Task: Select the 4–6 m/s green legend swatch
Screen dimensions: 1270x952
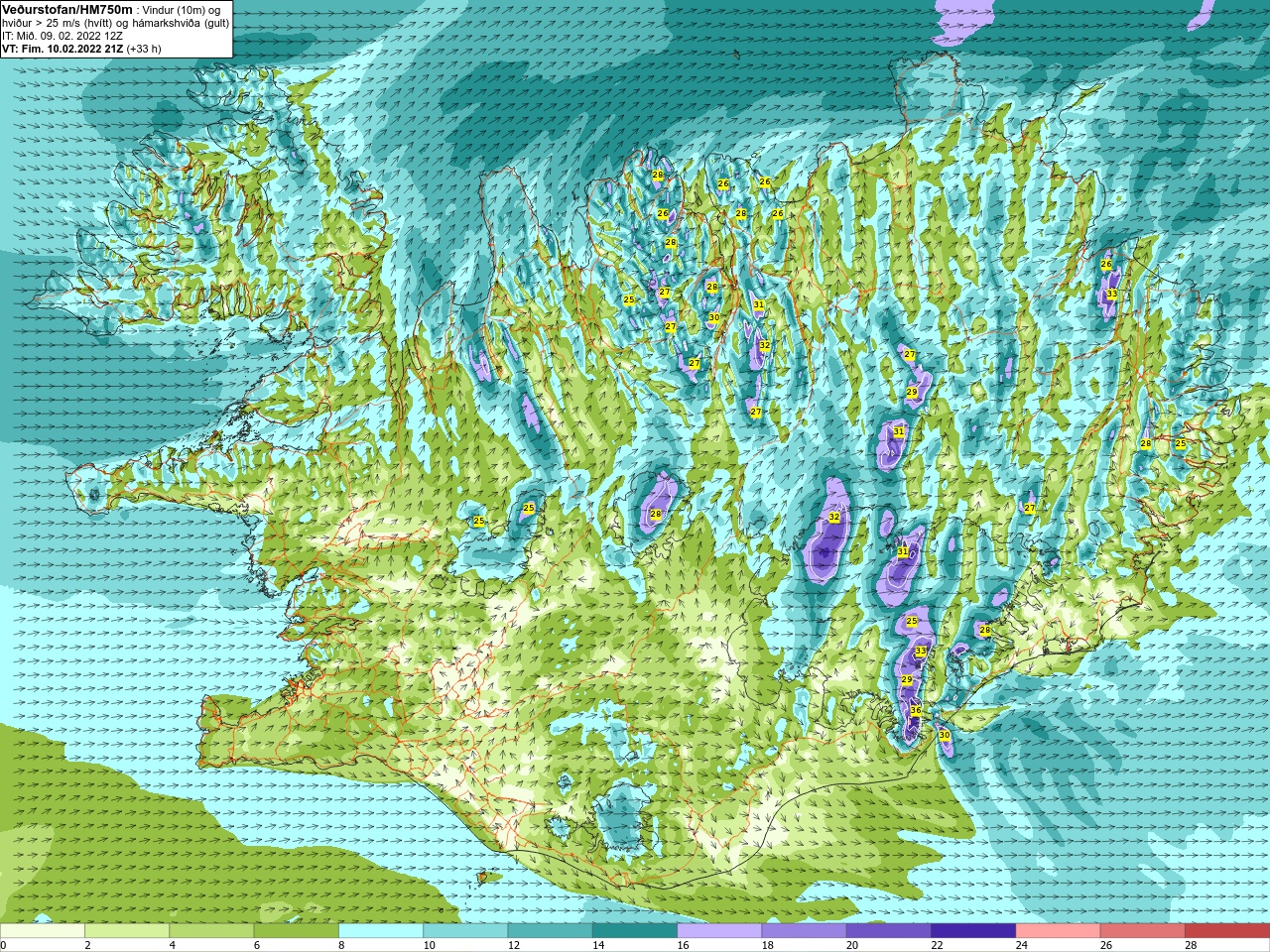Action: click(211, 930)
